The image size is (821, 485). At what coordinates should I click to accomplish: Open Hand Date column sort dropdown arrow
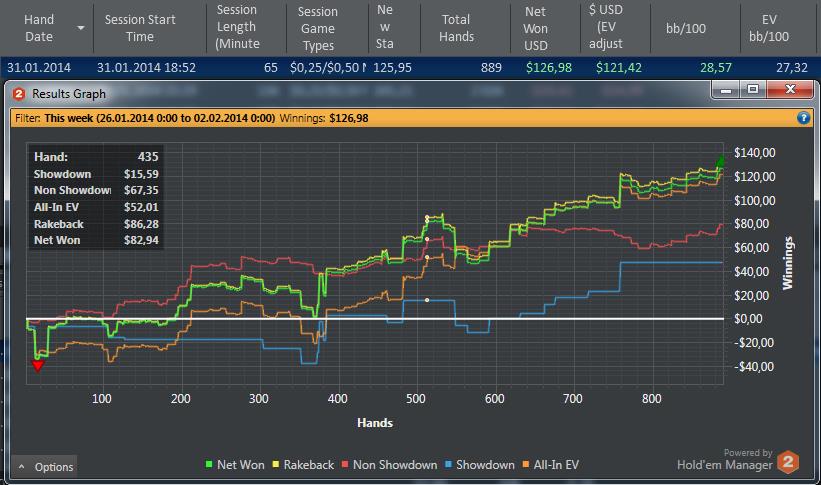coord(81,28)
